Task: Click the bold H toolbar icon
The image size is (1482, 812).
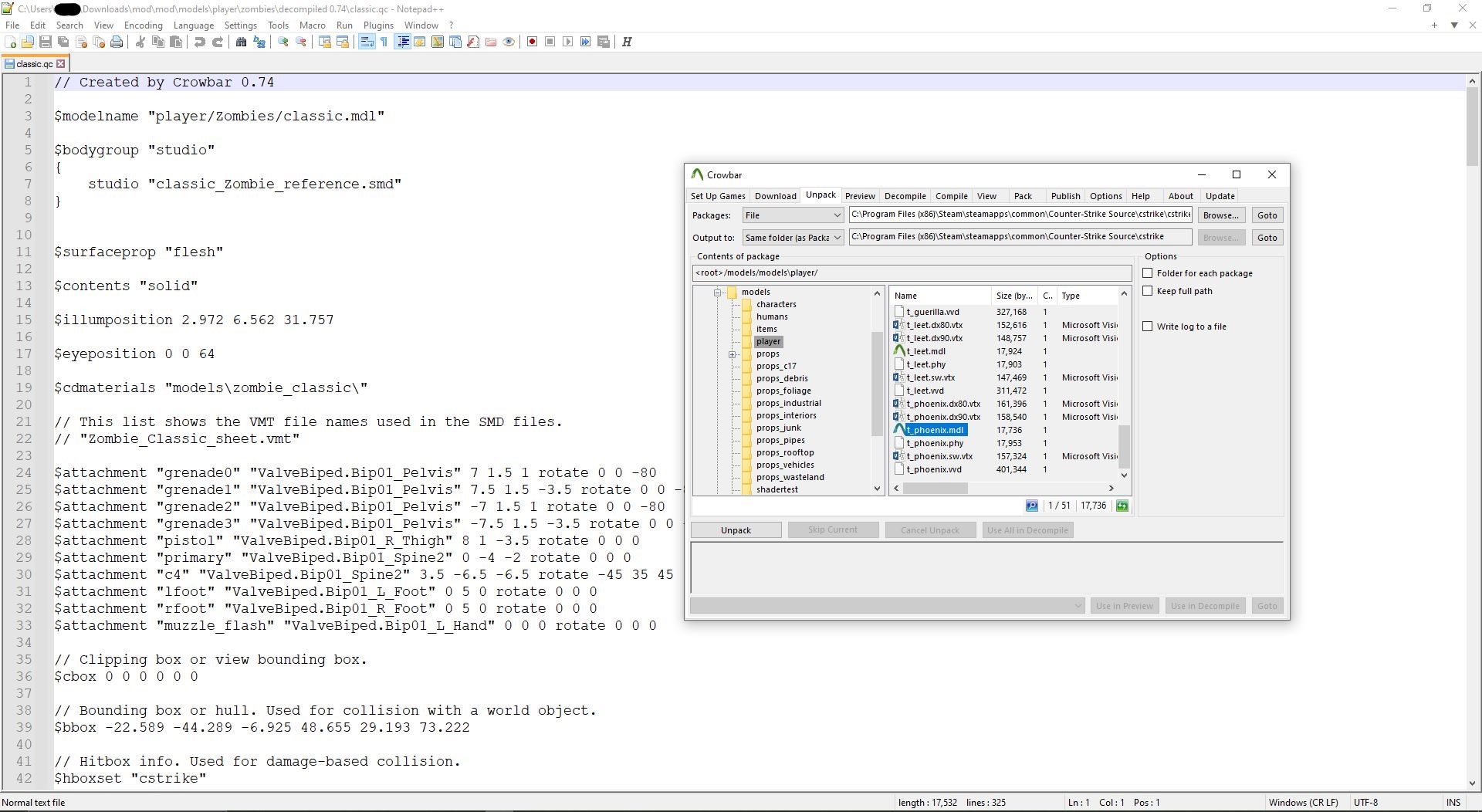Action: (x=627, y=42)
